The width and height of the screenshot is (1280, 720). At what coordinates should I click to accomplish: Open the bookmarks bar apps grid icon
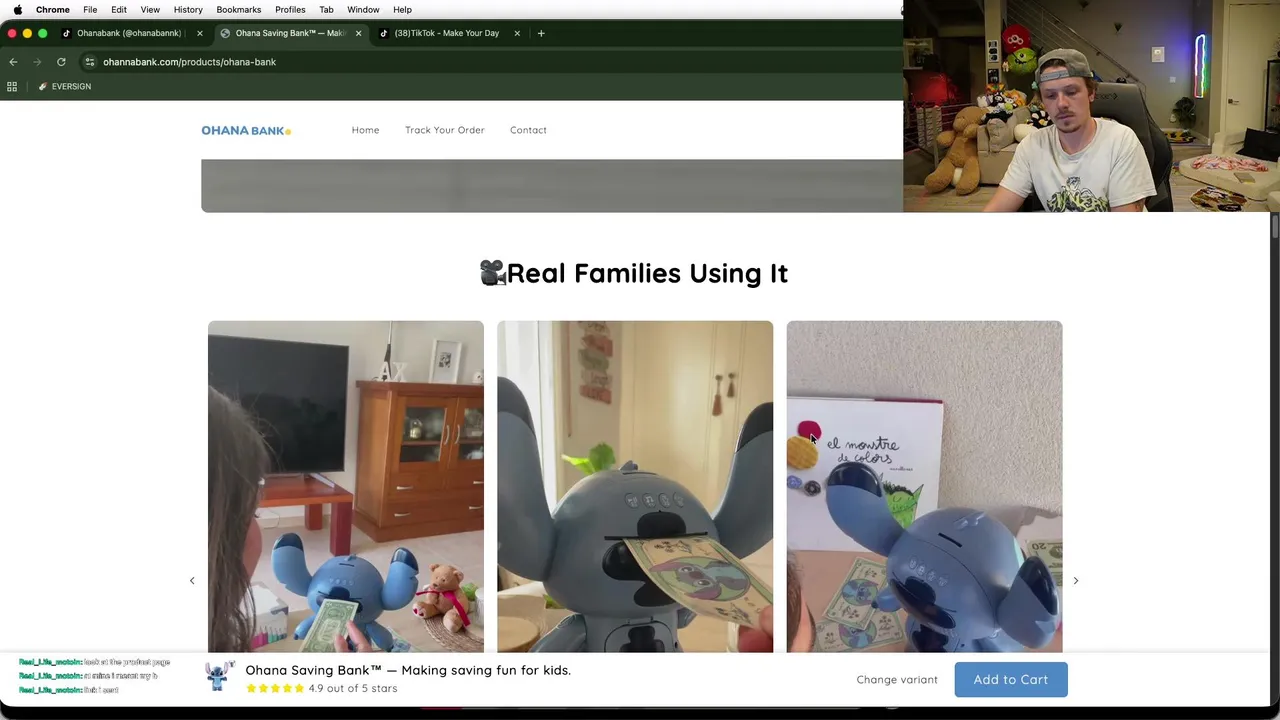tap(12, 87)
